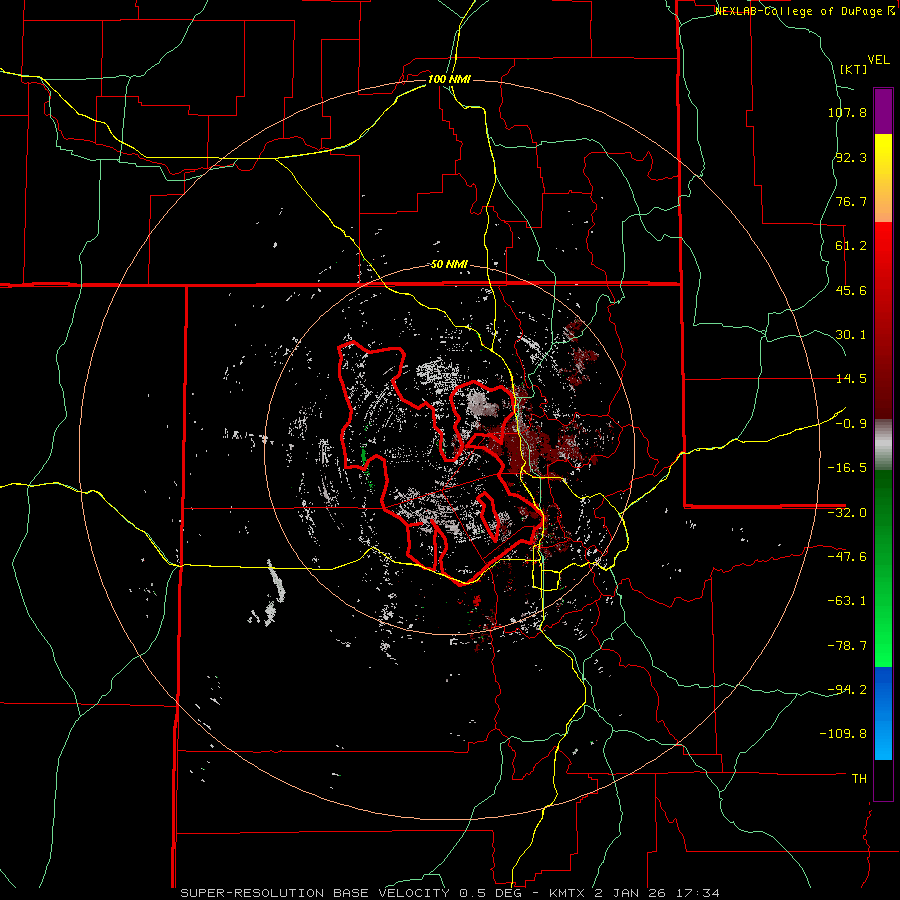900x900 pixels.
Task: Click the -47.6 velocity scale value
Action: click(x=847, y=557)
